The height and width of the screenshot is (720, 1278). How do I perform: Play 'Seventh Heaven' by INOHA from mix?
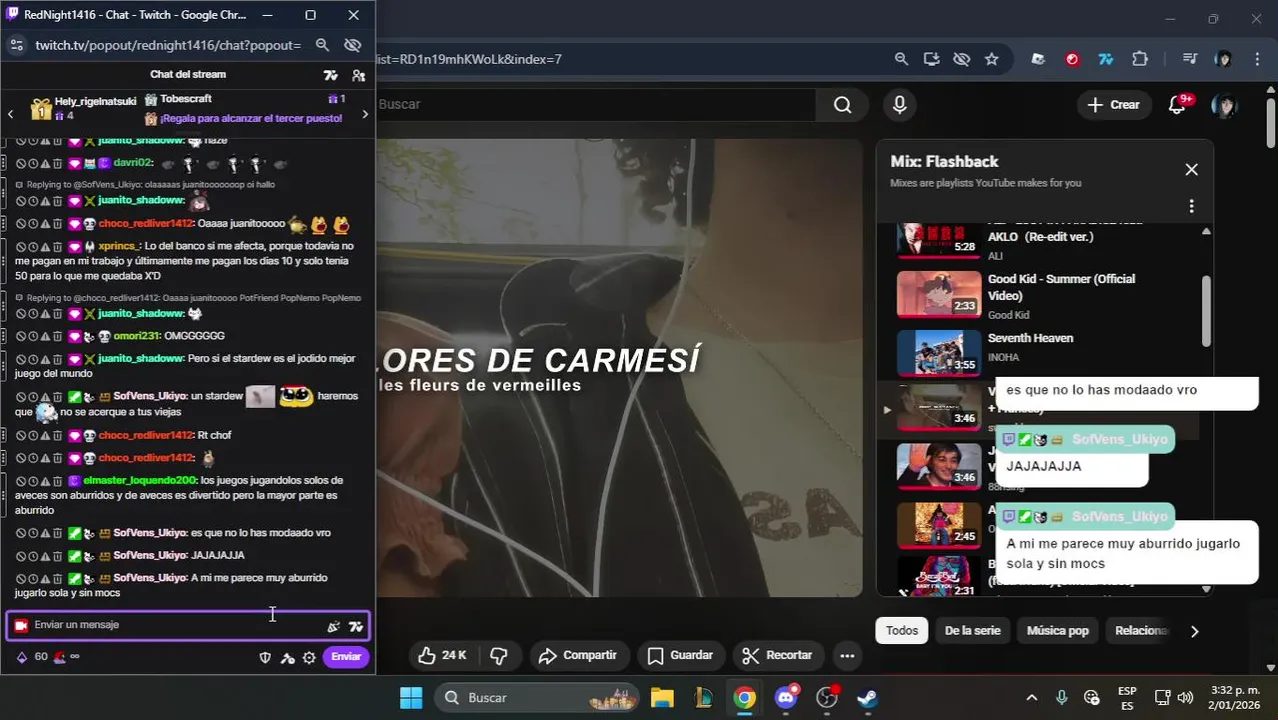tap(1040, 352)
